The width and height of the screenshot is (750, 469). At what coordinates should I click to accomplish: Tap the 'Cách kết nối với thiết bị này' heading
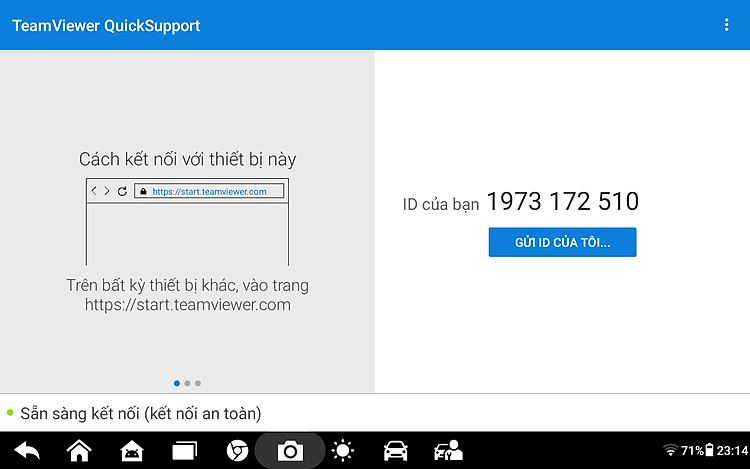[x=188, y=159]
